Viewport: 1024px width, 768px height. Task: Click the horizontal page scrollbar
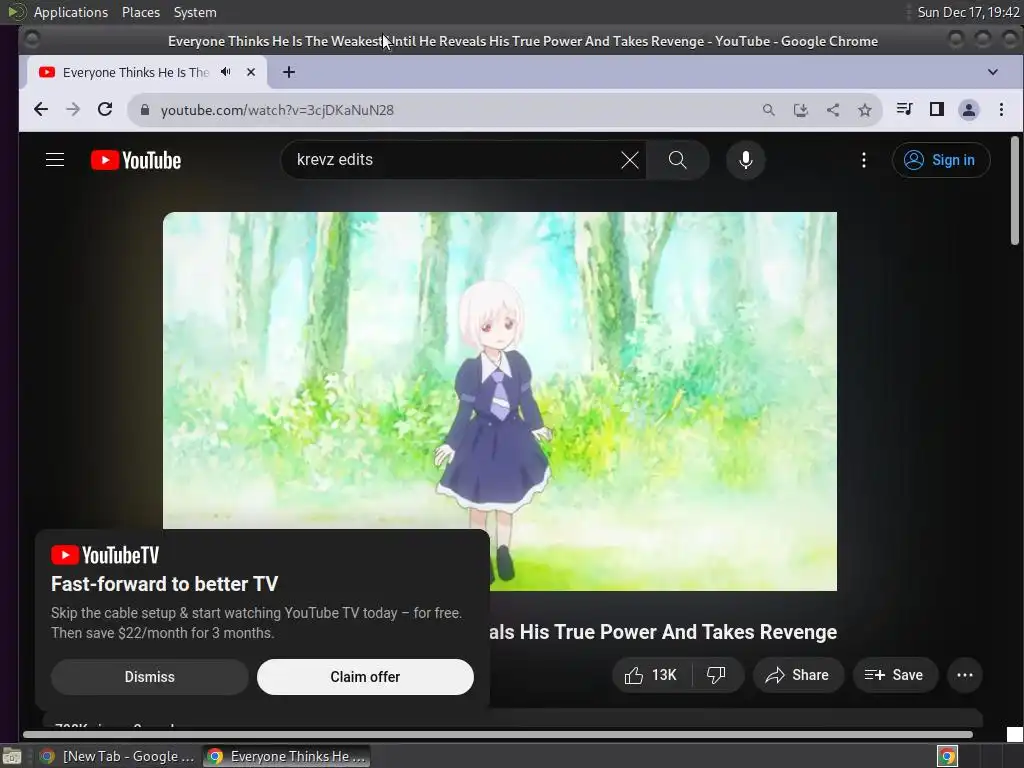point(498,735)
